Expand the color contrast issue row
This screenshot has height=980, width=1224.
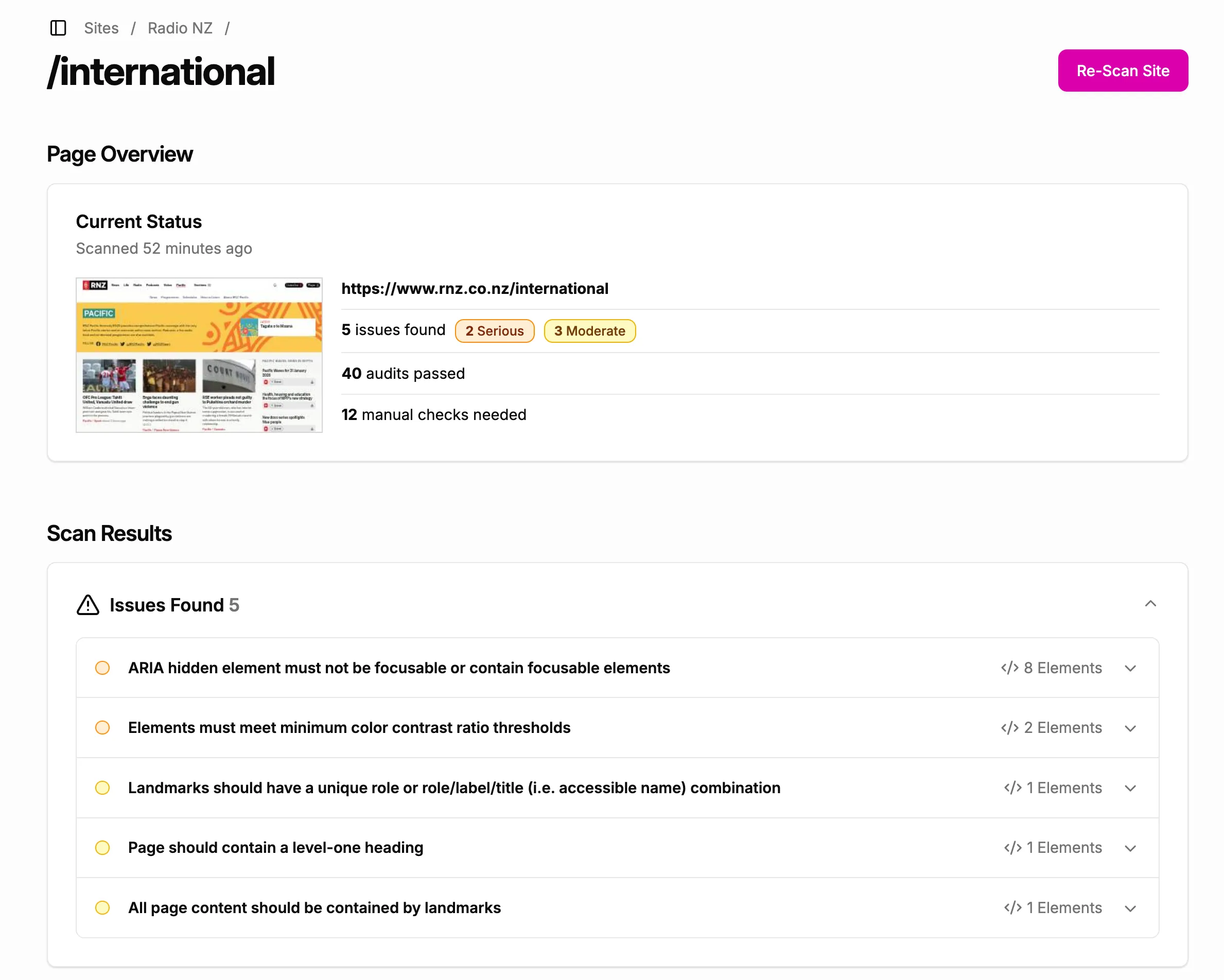(x=1130, y=728)
